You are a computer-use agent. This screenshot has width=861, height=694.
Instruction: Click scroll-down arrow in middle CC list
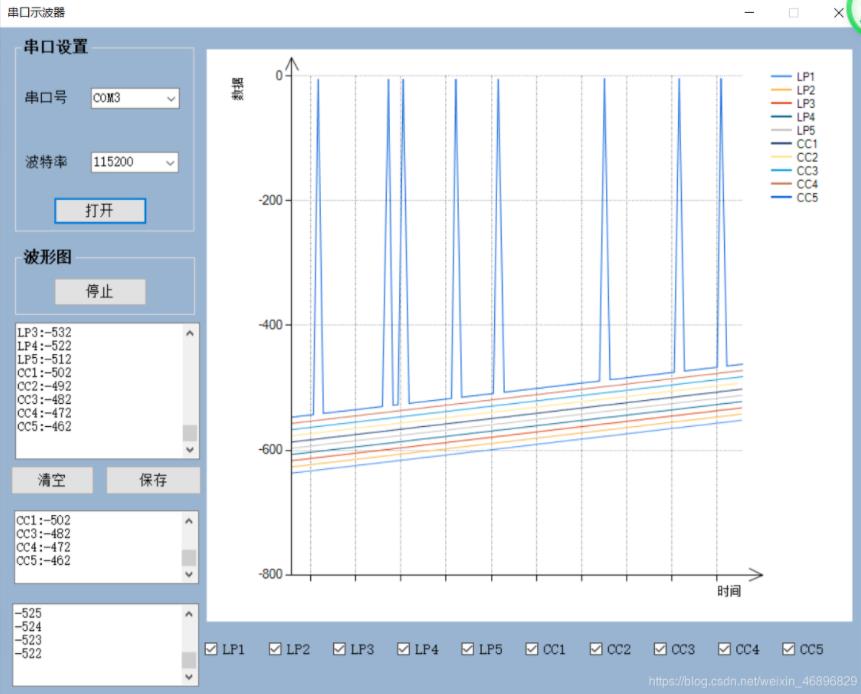[189, 573]
